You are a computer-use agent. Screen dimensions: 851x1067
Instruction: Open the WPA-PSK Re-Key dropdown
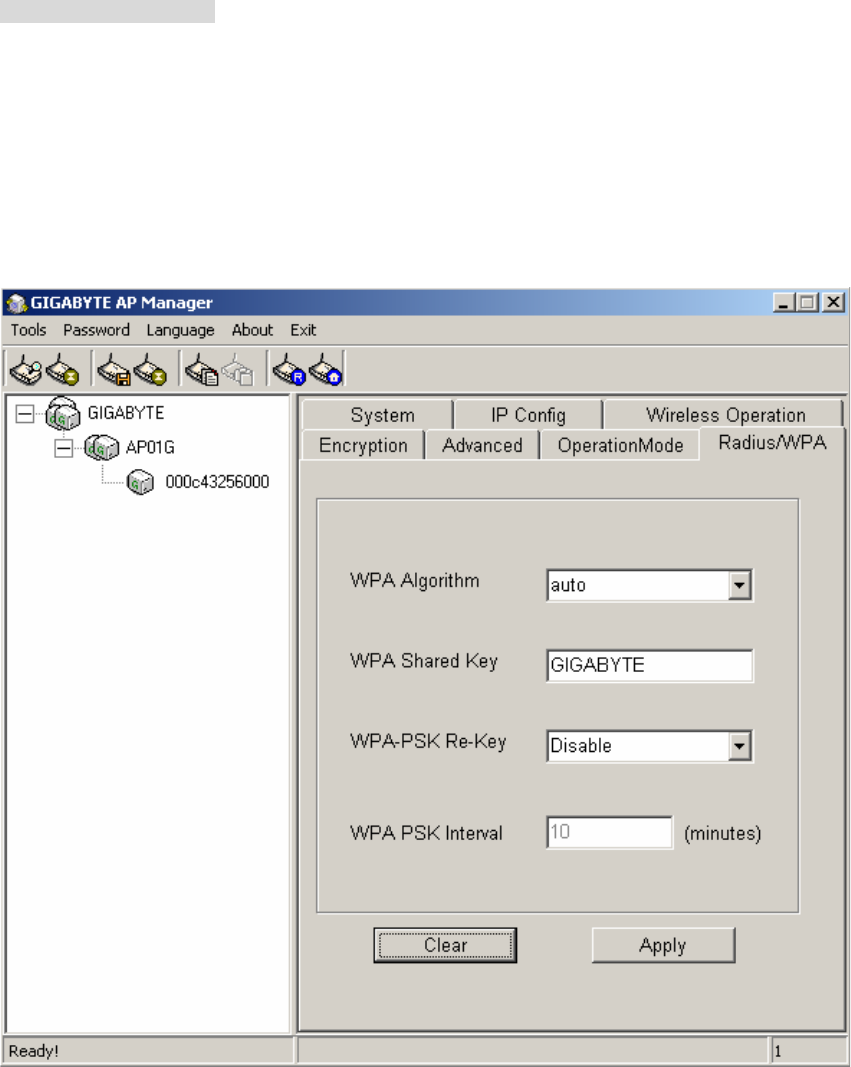[x=739, y=746]
